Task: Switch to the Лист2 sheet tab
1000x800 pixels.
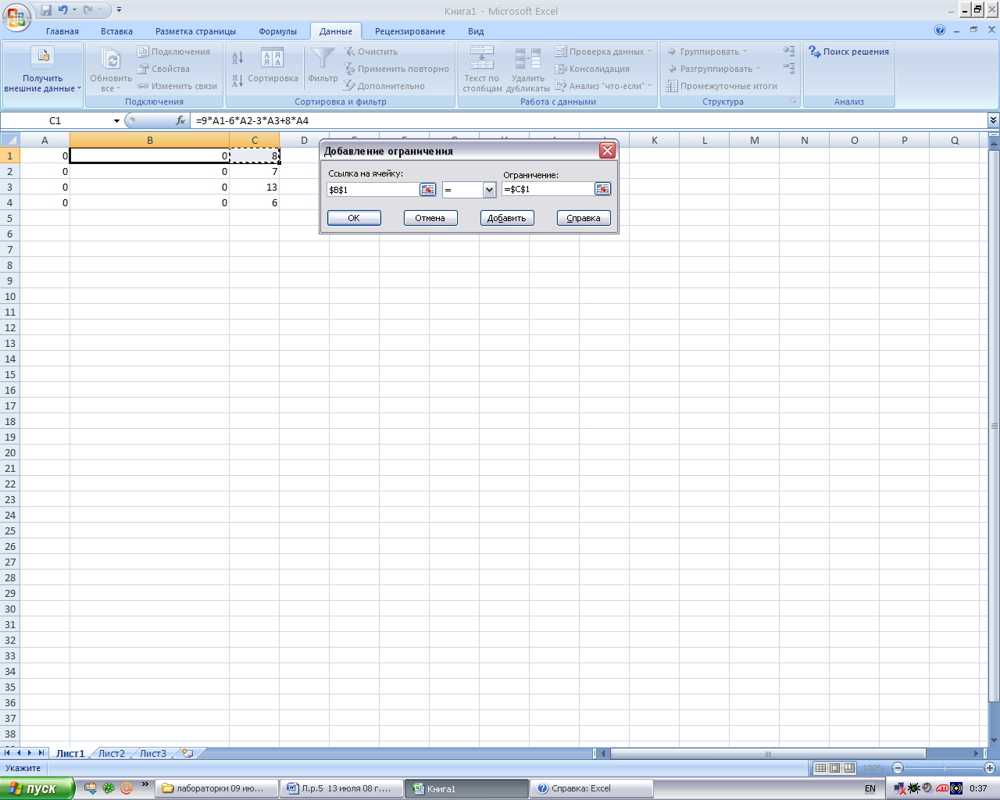Action: coord(111,753)
